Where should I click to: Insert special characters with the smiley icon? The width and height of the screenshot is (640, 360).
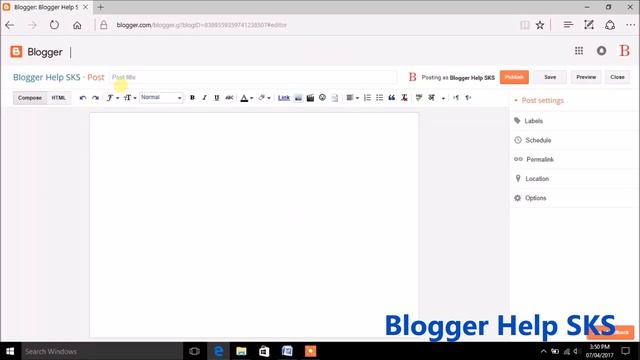322,98
